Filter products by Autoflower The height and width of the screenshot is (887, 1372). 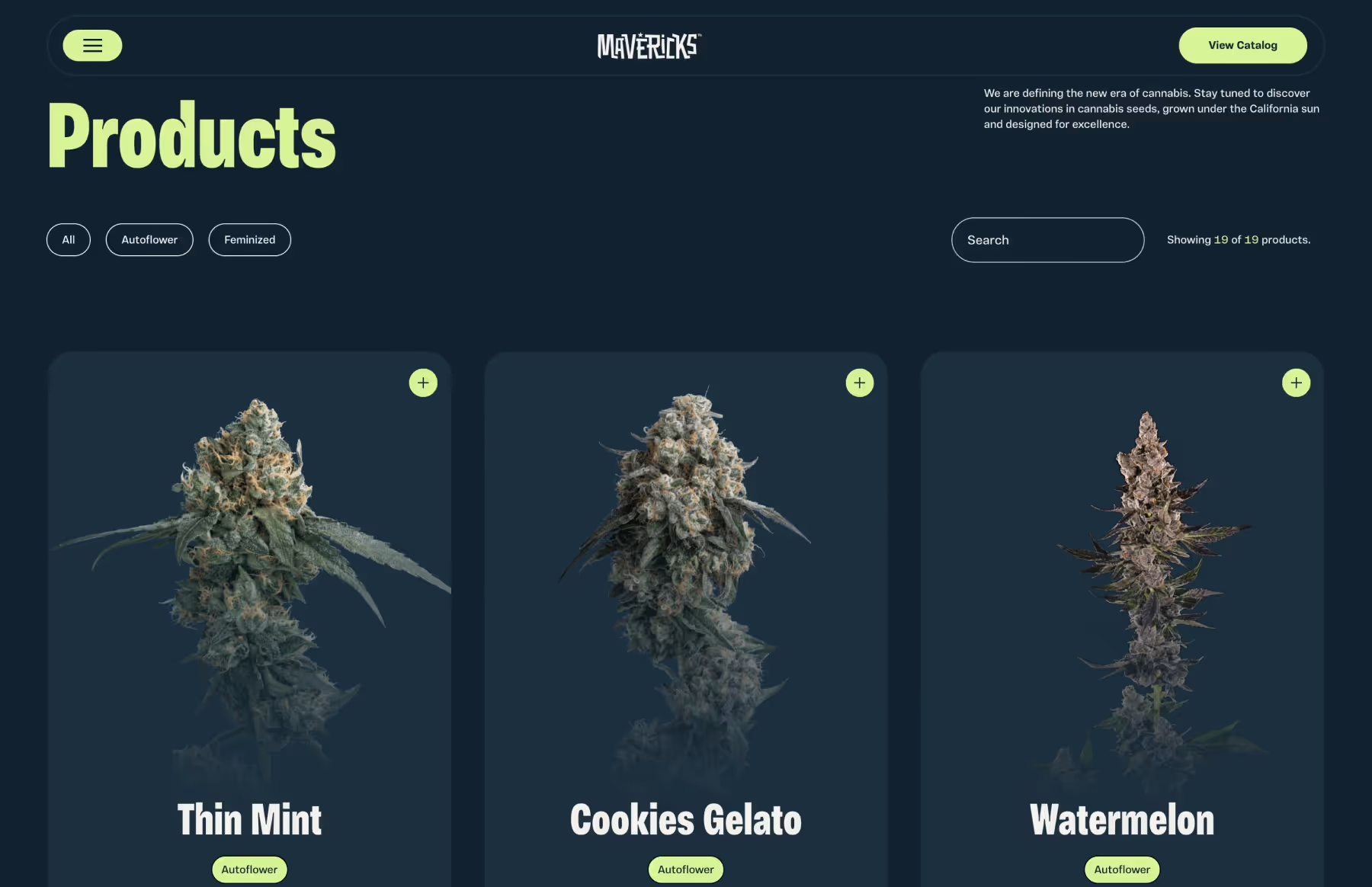click(149, 240)
